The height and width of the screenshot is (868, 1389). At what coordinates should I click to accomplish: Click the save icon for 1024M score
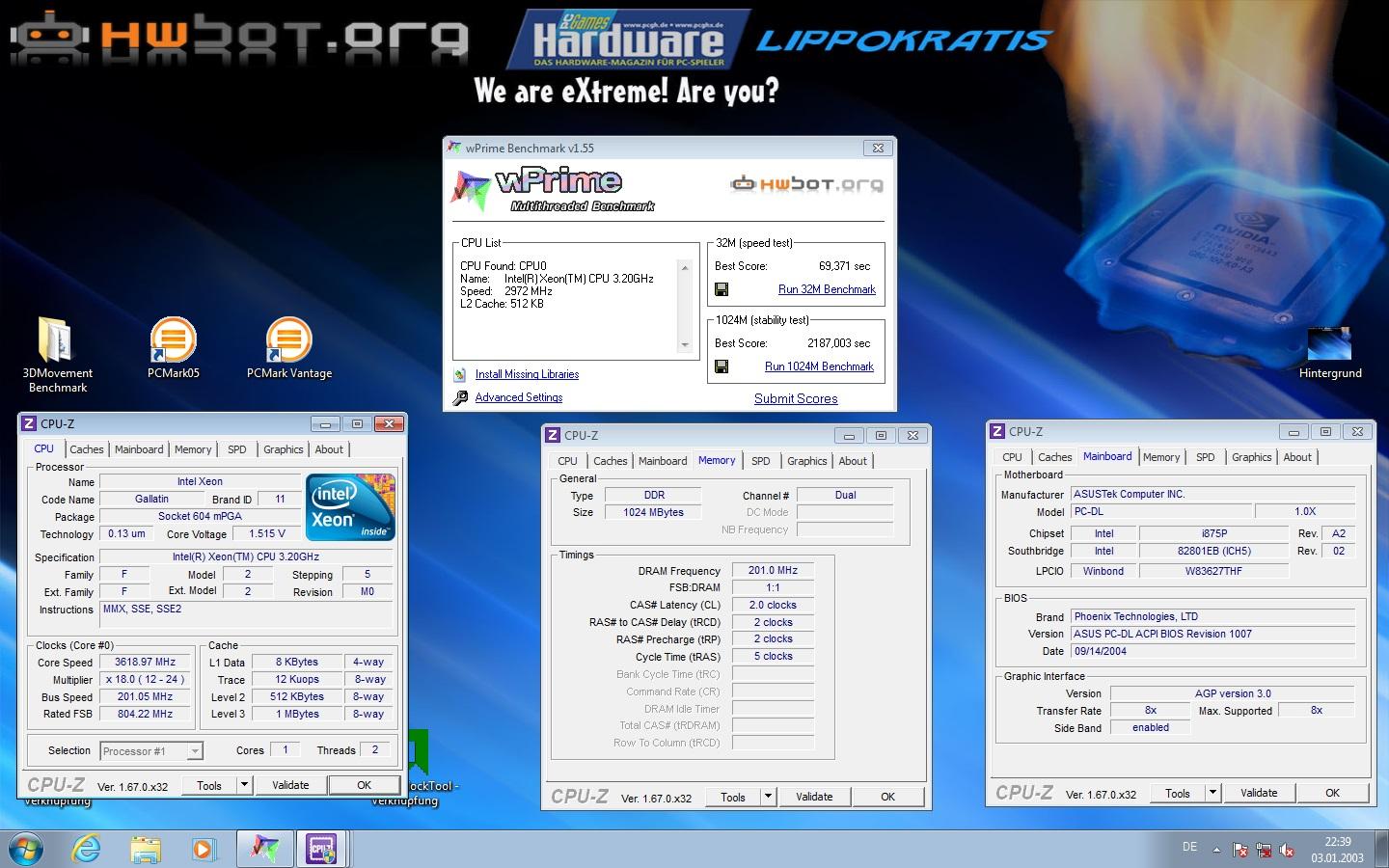pos(722,366)
